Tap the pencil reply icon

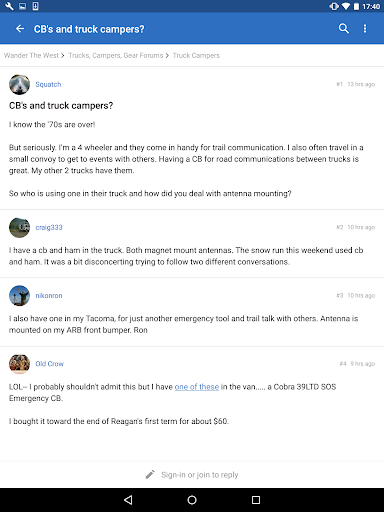coord(150,474)
